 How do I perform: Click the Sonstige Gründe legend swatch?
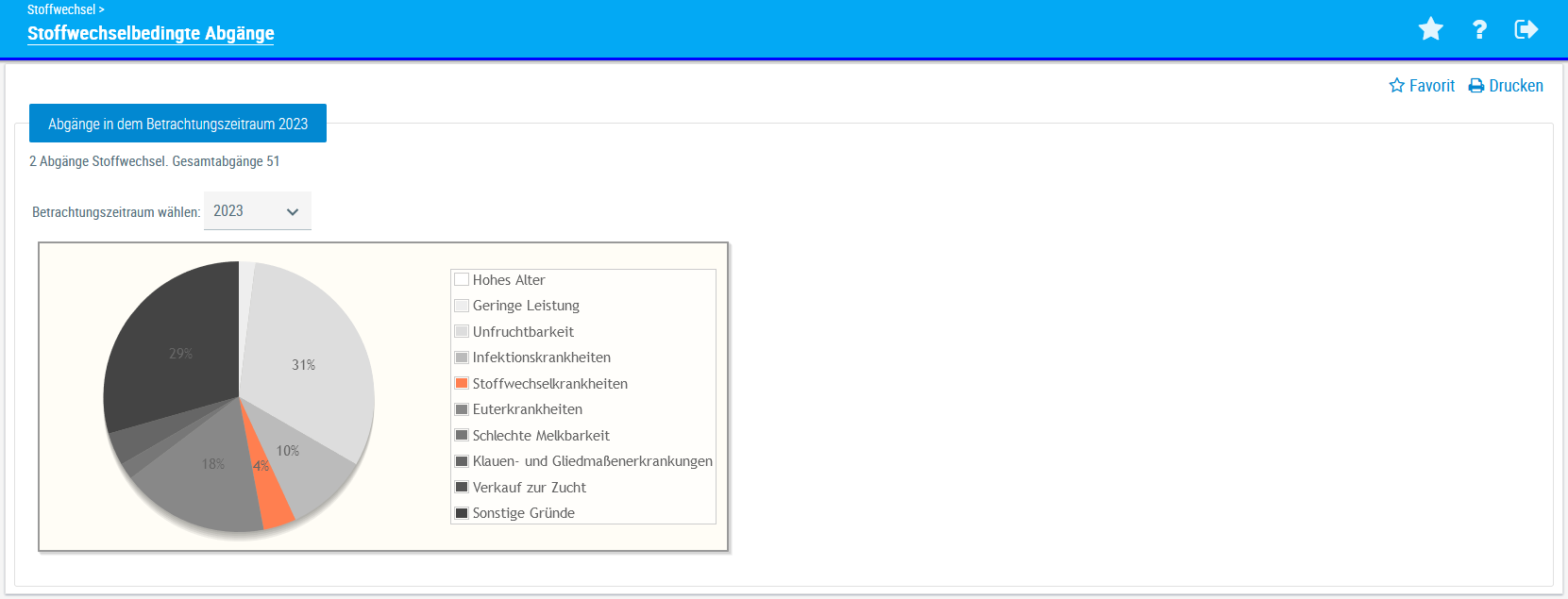462,513
